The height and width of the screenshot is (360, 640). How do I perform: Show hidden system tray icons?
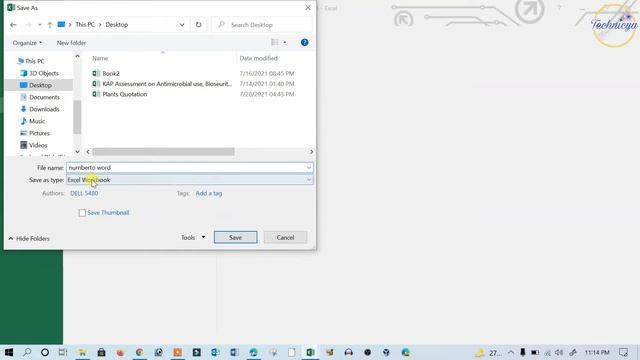pos(511,352)
